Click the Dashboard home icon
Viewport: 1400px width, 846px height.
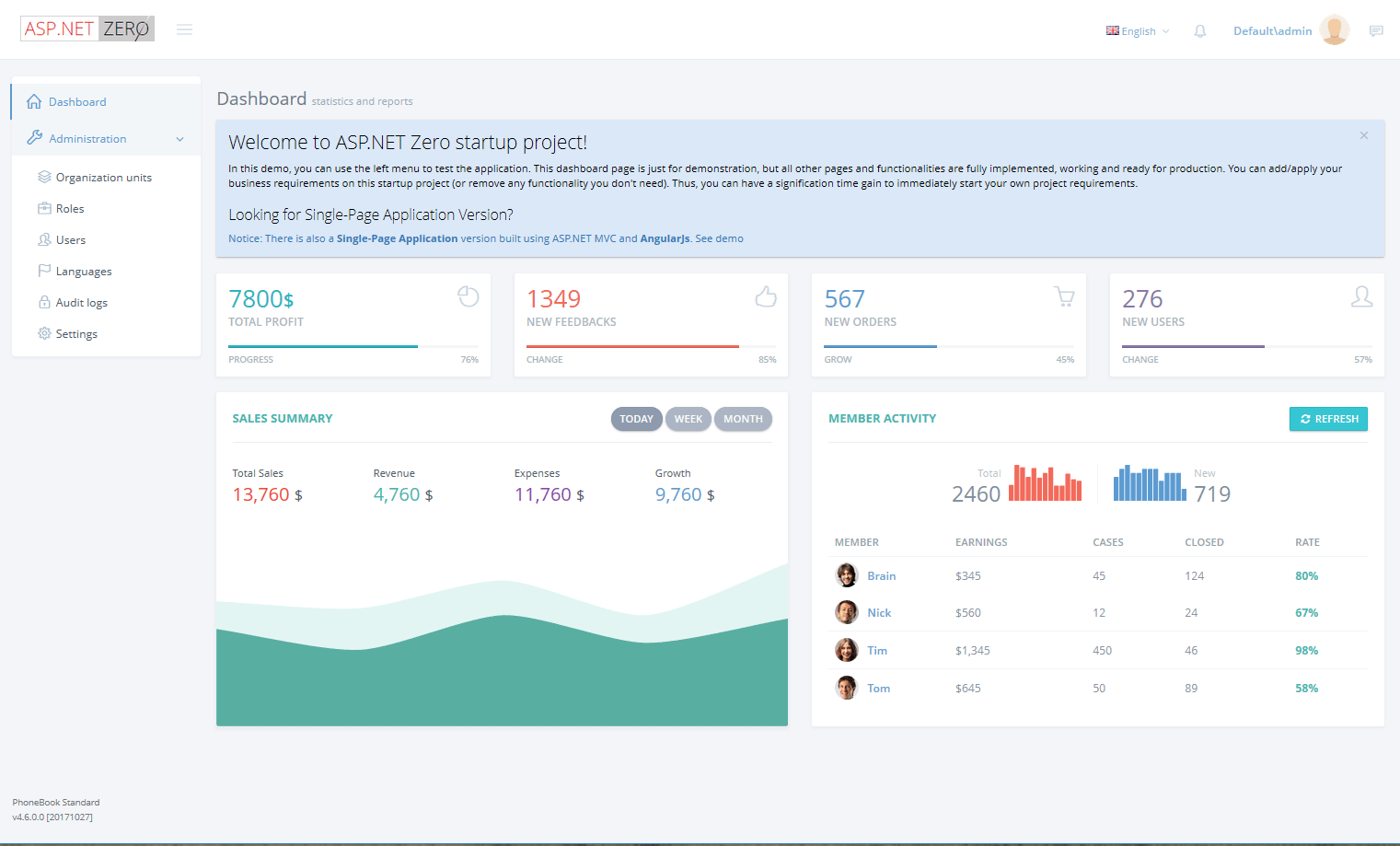tap(33, 101)
